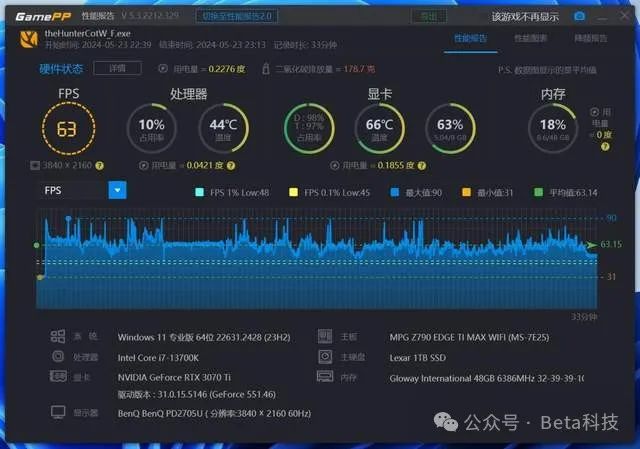Screen dimensions: 640x449
Task: Click the processor 44℃ temperature gauge
Action: pyautogui.click(x=223, y=129)
